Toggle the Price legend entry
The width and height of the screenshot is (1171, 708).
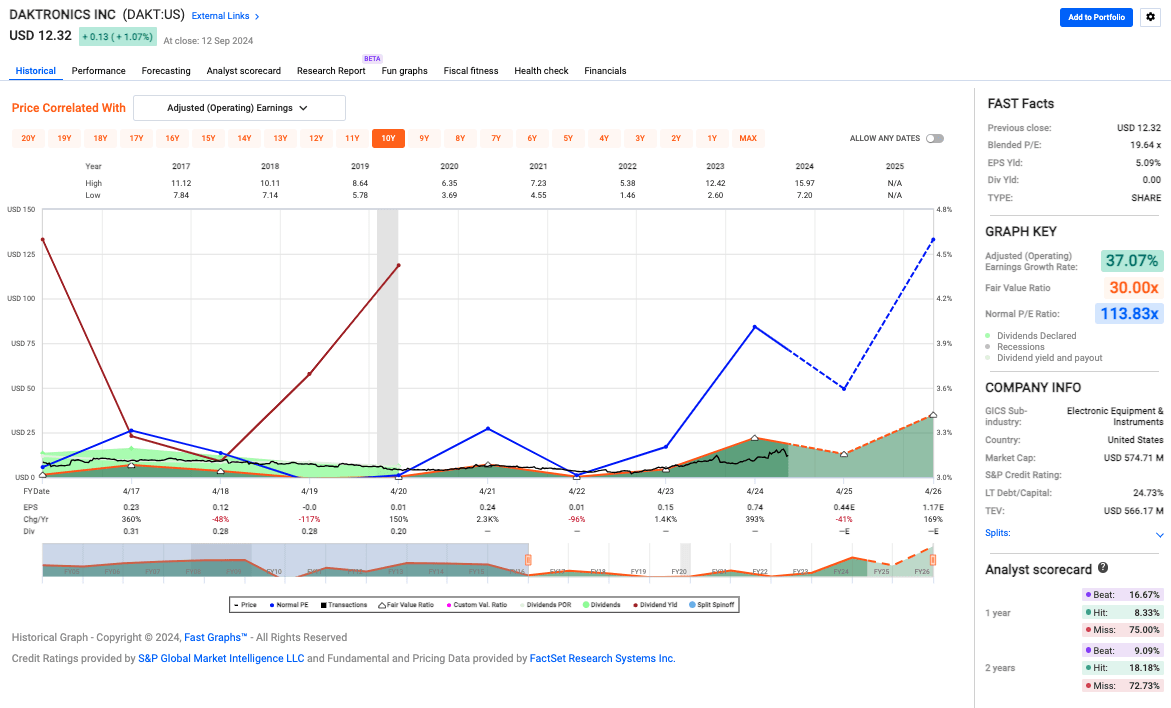click(x=245, y=605)
